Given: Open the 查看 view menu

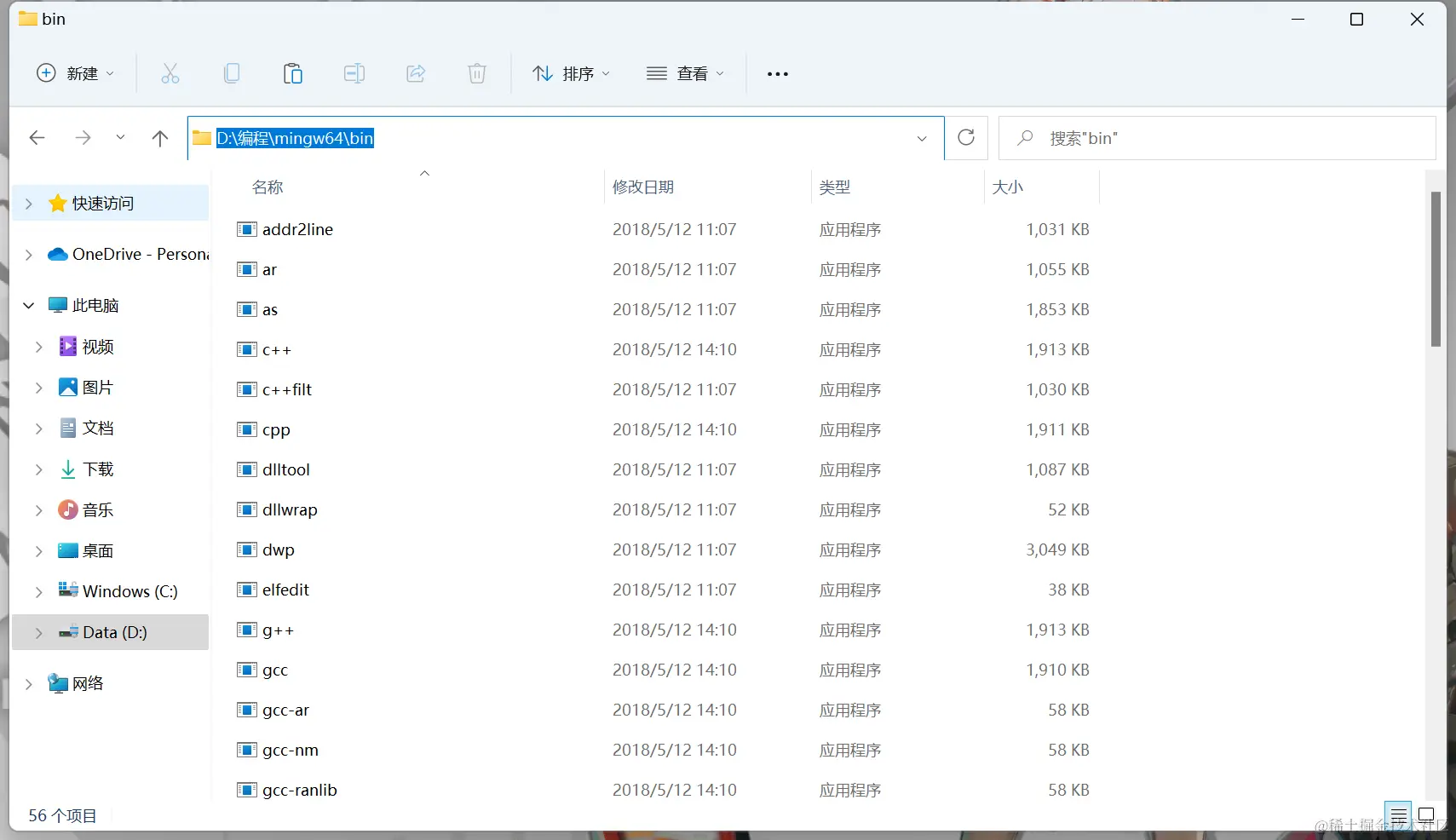Looking at the screenshot, I should (x=686, y=73).
